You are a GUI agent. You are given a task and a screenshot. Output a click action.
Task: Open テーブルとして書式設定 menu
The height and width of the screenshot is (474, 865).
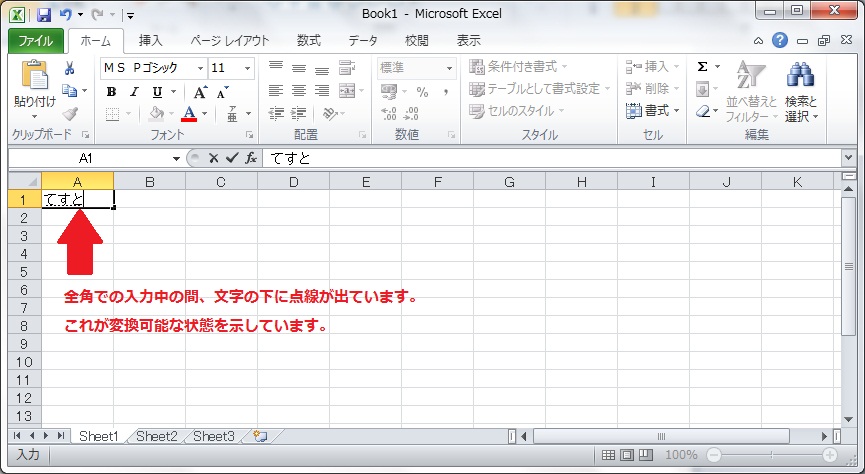540,89
